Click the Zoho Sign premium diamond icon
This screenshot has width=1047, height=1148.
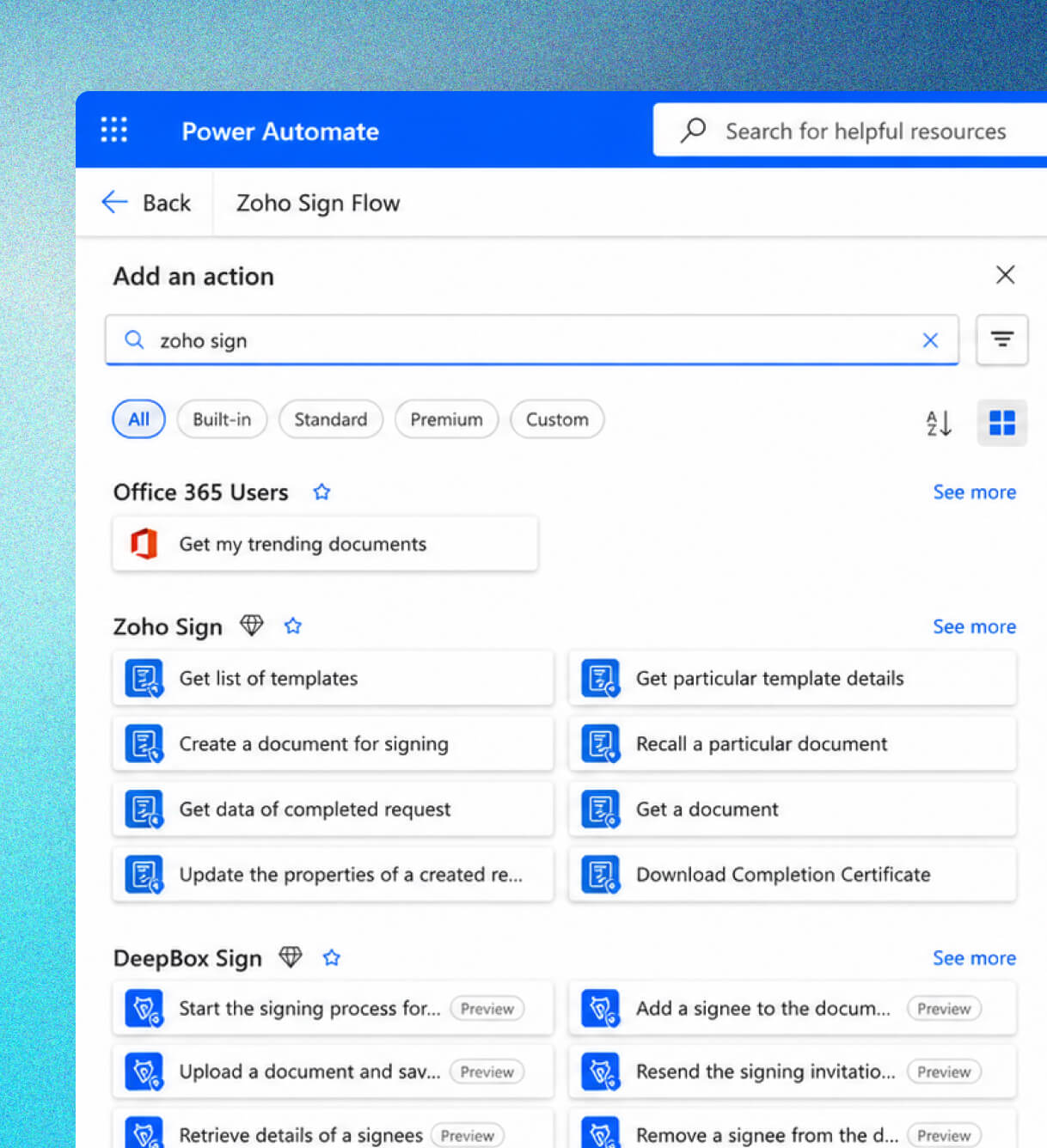click(252, 626)
